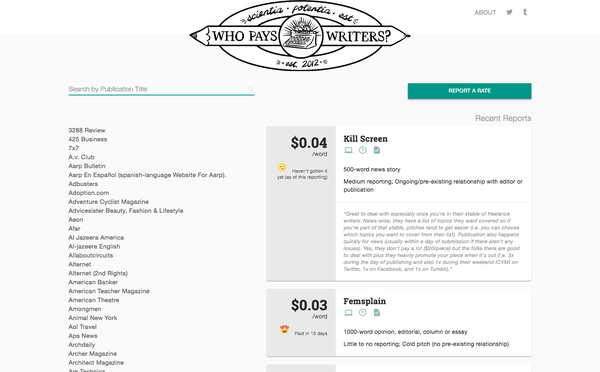Image resolution: width=600 pixels, height=372 pixels.
Task: Click the document check icon under Femsplain
Action: click(x=377, y=313)
